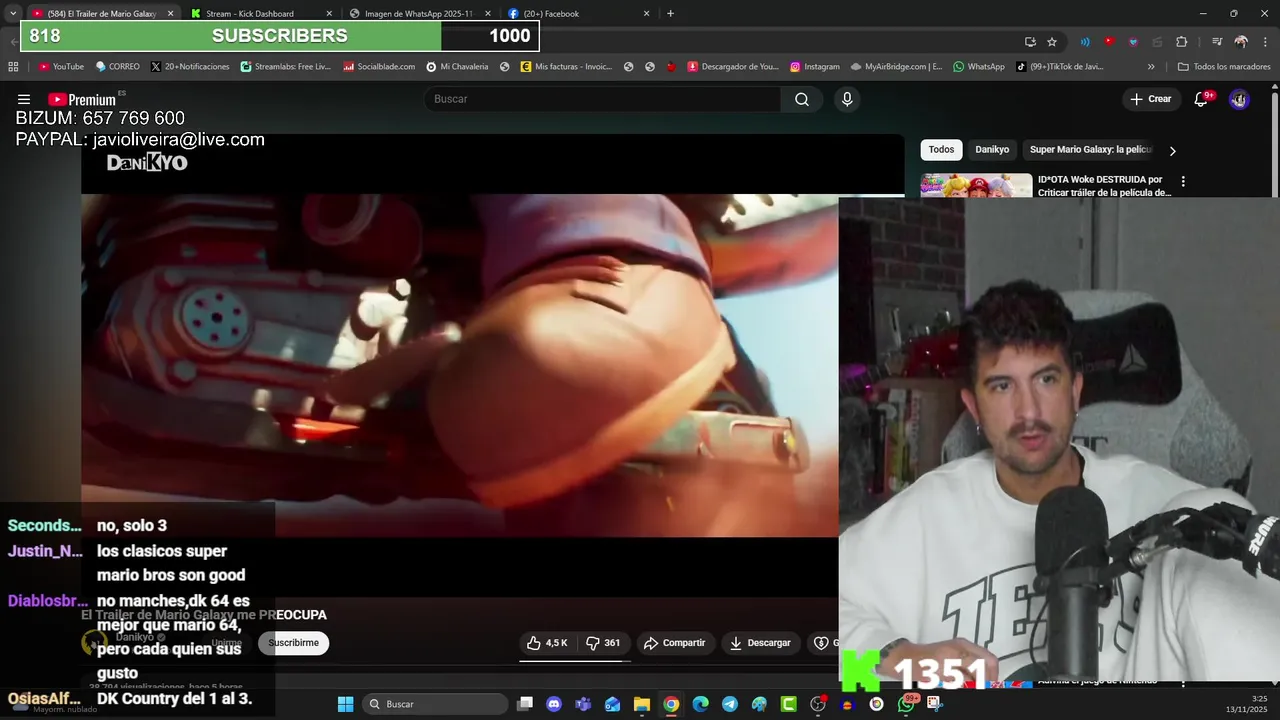
Task: Show hidden bookmarks with the double chevron
Action: (1151, 67)
